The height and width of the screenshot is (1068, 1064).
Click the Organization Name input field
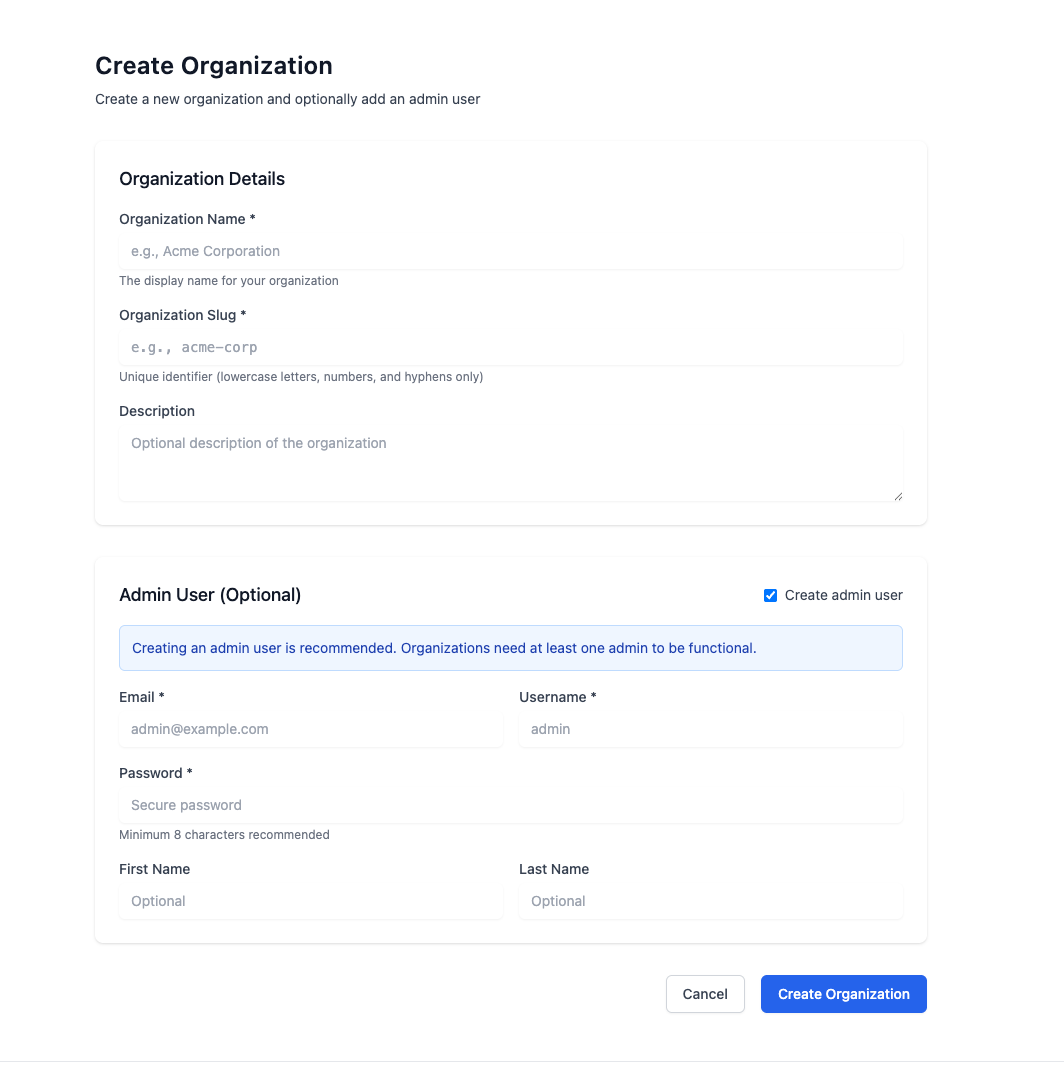[x=511, y=251]
